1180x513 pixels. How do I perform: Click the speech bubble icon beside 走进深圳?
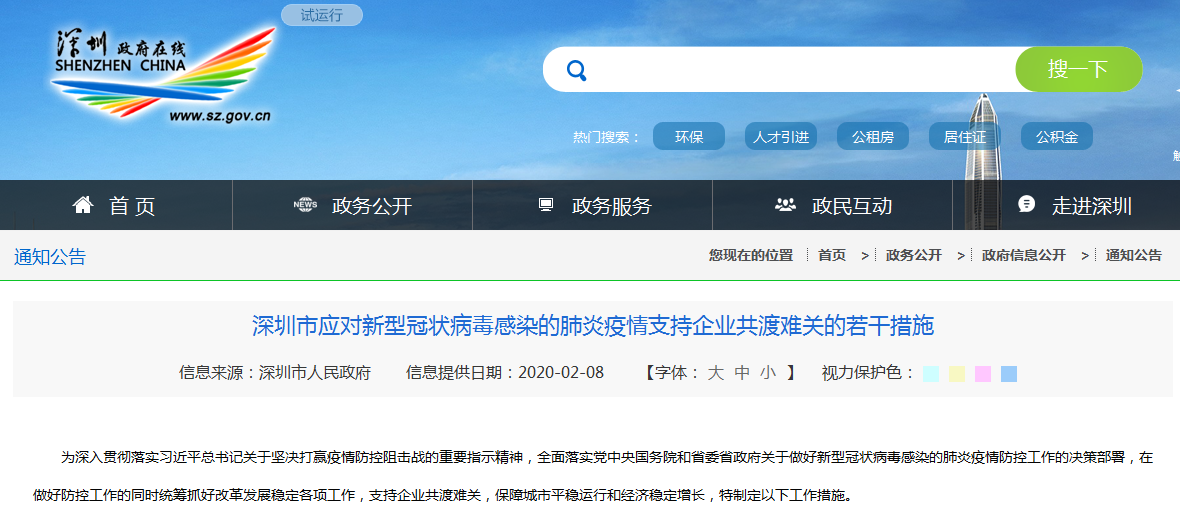pyautogui.click(x=1026, y=205)
